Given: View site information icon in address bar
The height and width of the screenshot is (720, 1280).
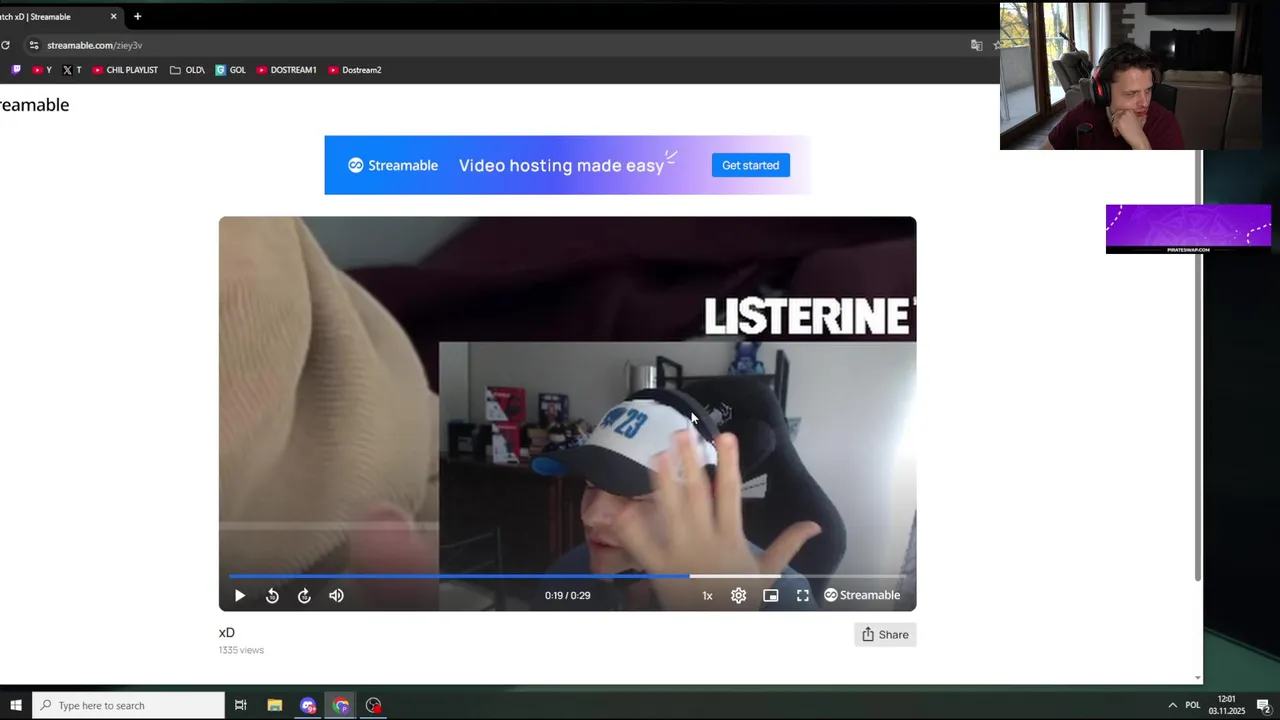Looking at the screenshot, I should point(34,45).
